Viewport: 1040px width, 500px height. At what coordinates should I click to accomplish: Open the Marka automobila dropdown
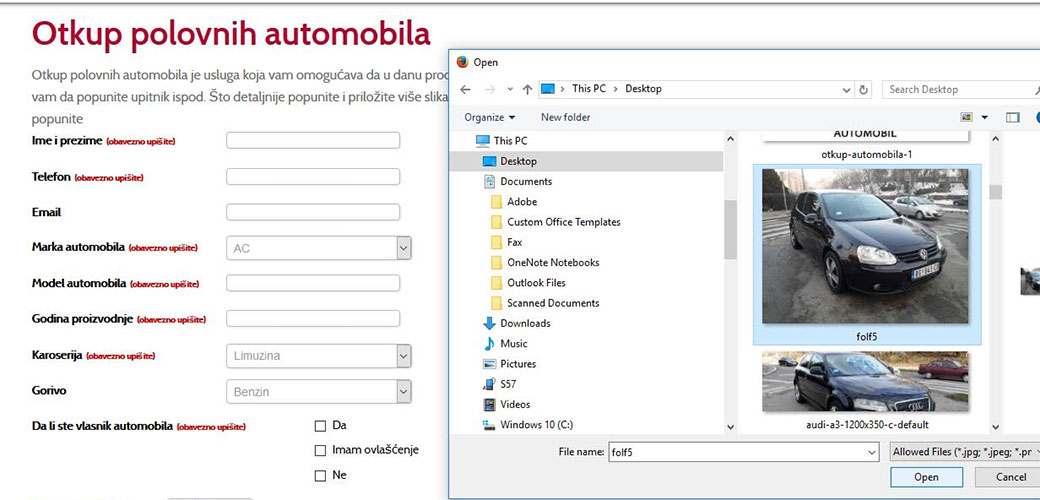click(319, 249)
